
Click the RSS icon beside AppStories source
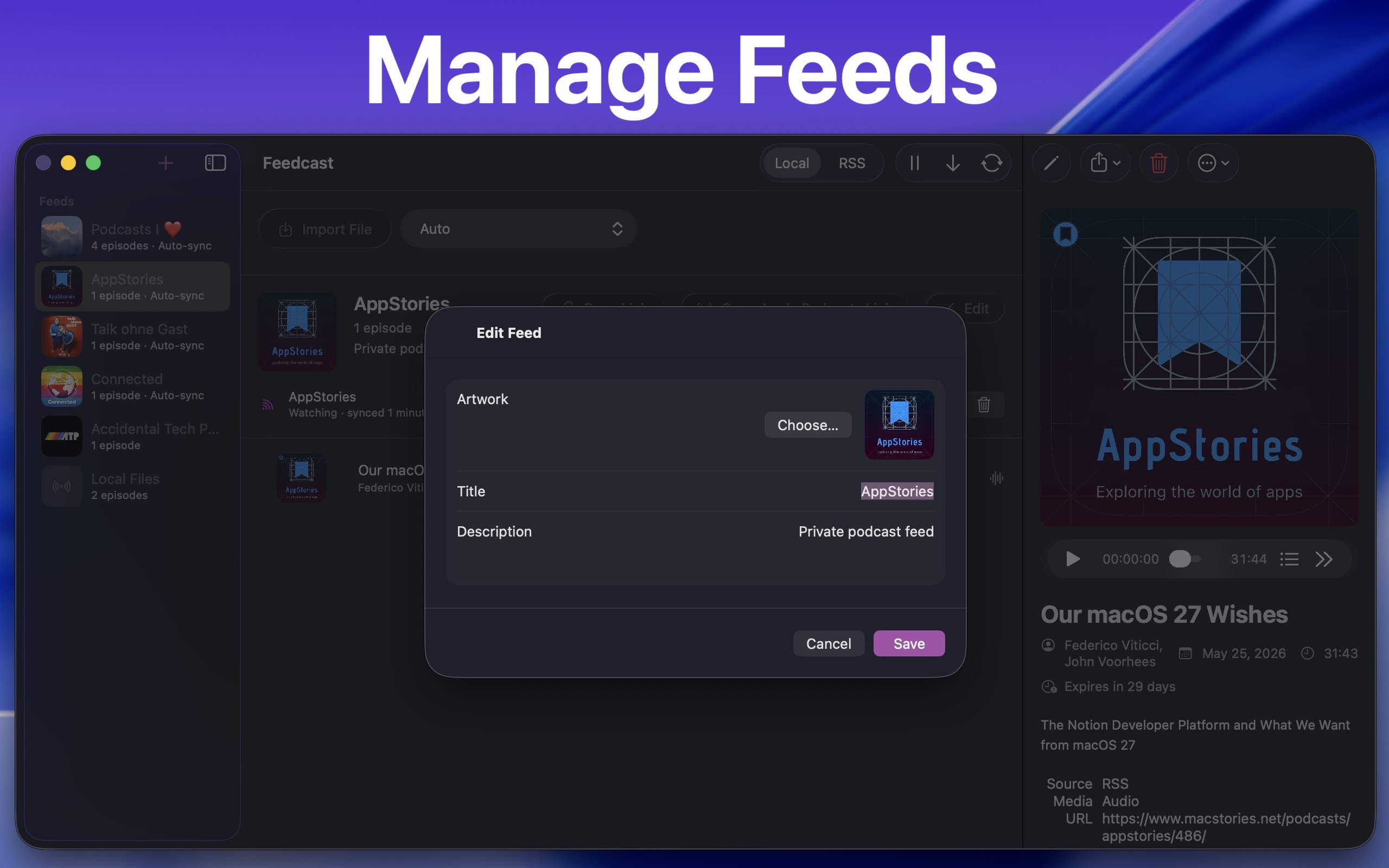point(268,405)
